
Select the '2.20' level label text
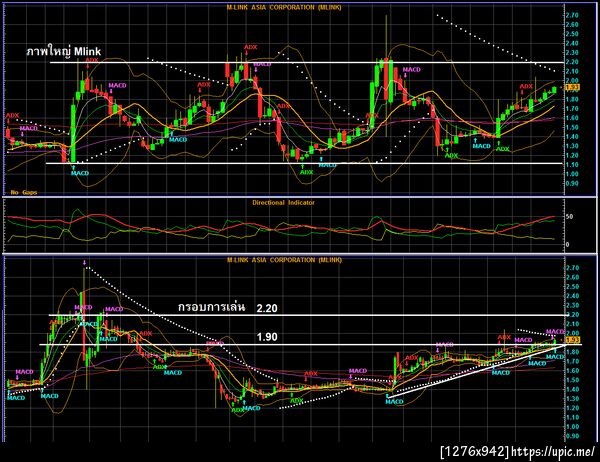pyautogui.click(x=267, y=309)
